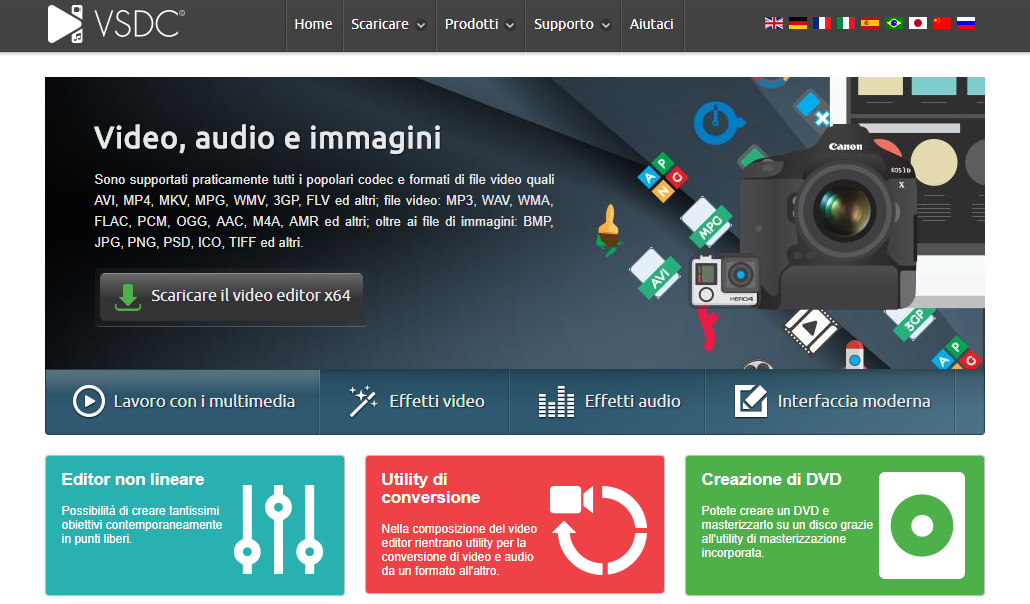Click text 'Nella composizione del video'
Screen dimensions: 1030x604
tap(459, 549)
